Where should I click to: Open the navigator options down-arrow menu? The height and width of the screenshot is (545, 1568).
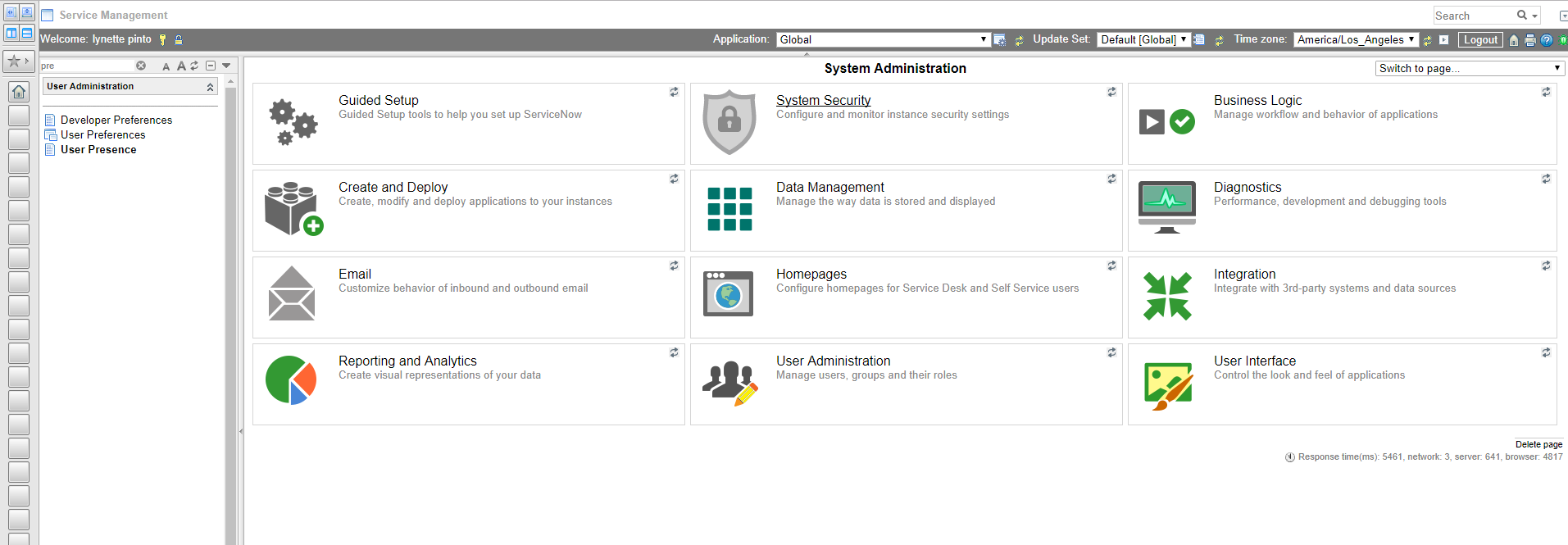coord(226,66)
